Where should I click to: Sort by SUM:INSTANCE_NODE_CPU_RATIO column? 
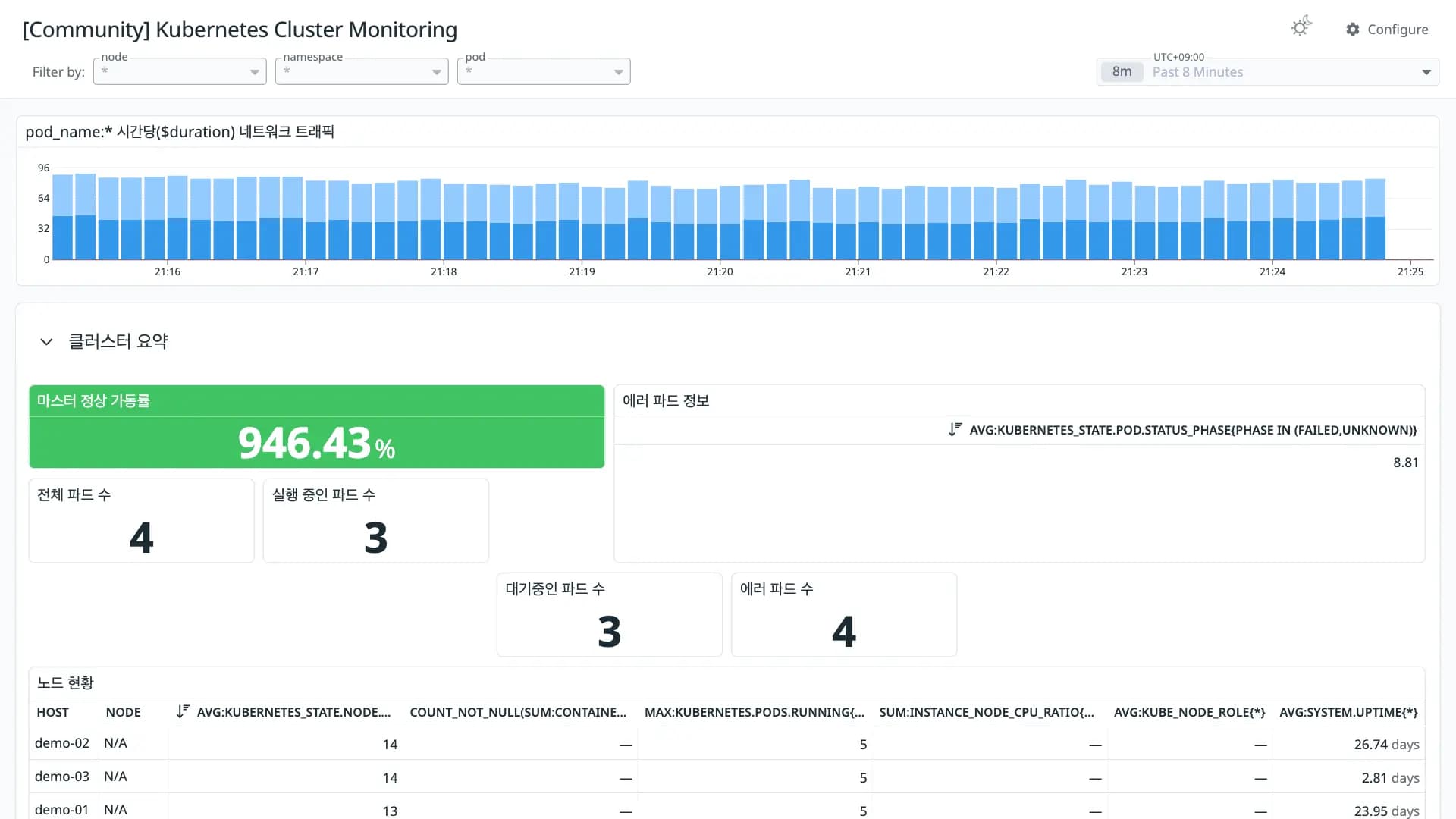[x=987, y=712]
